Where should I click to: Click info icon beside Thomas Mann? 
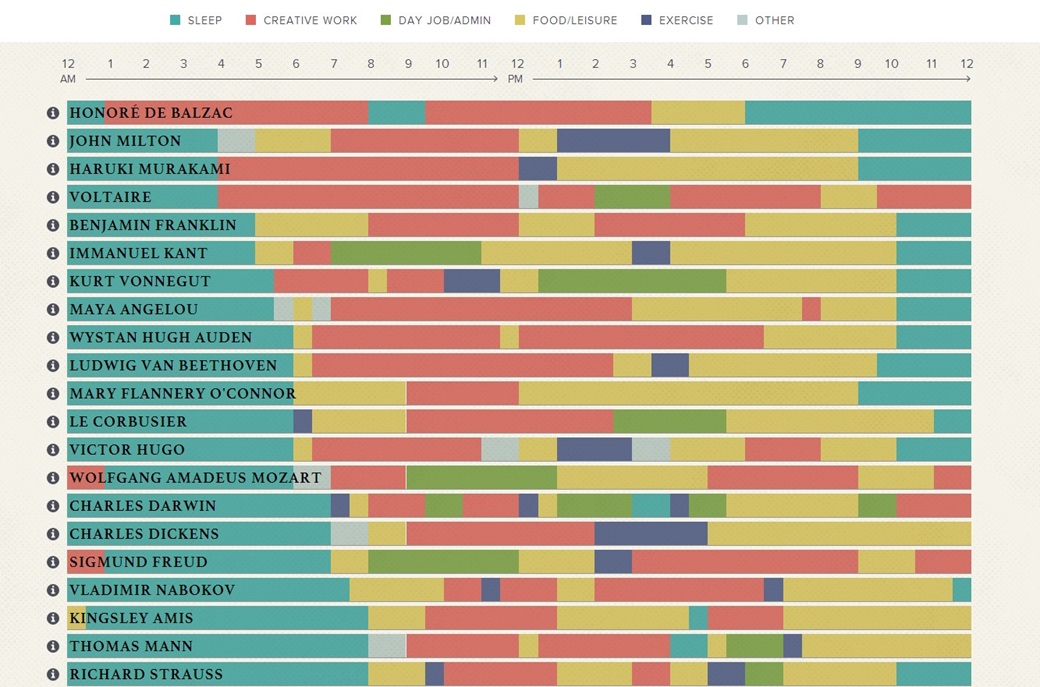coord(53,646)
